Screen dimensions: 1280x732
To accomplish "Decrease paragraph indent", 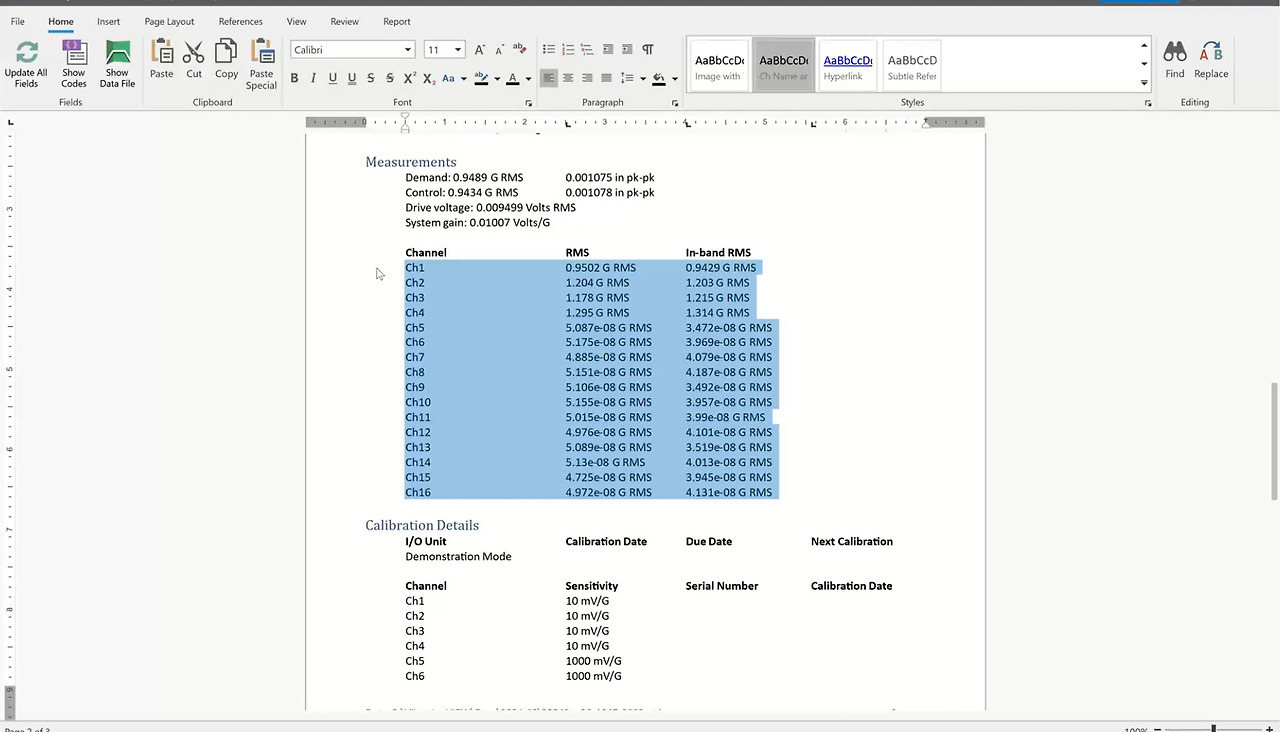I will [608, 49].
